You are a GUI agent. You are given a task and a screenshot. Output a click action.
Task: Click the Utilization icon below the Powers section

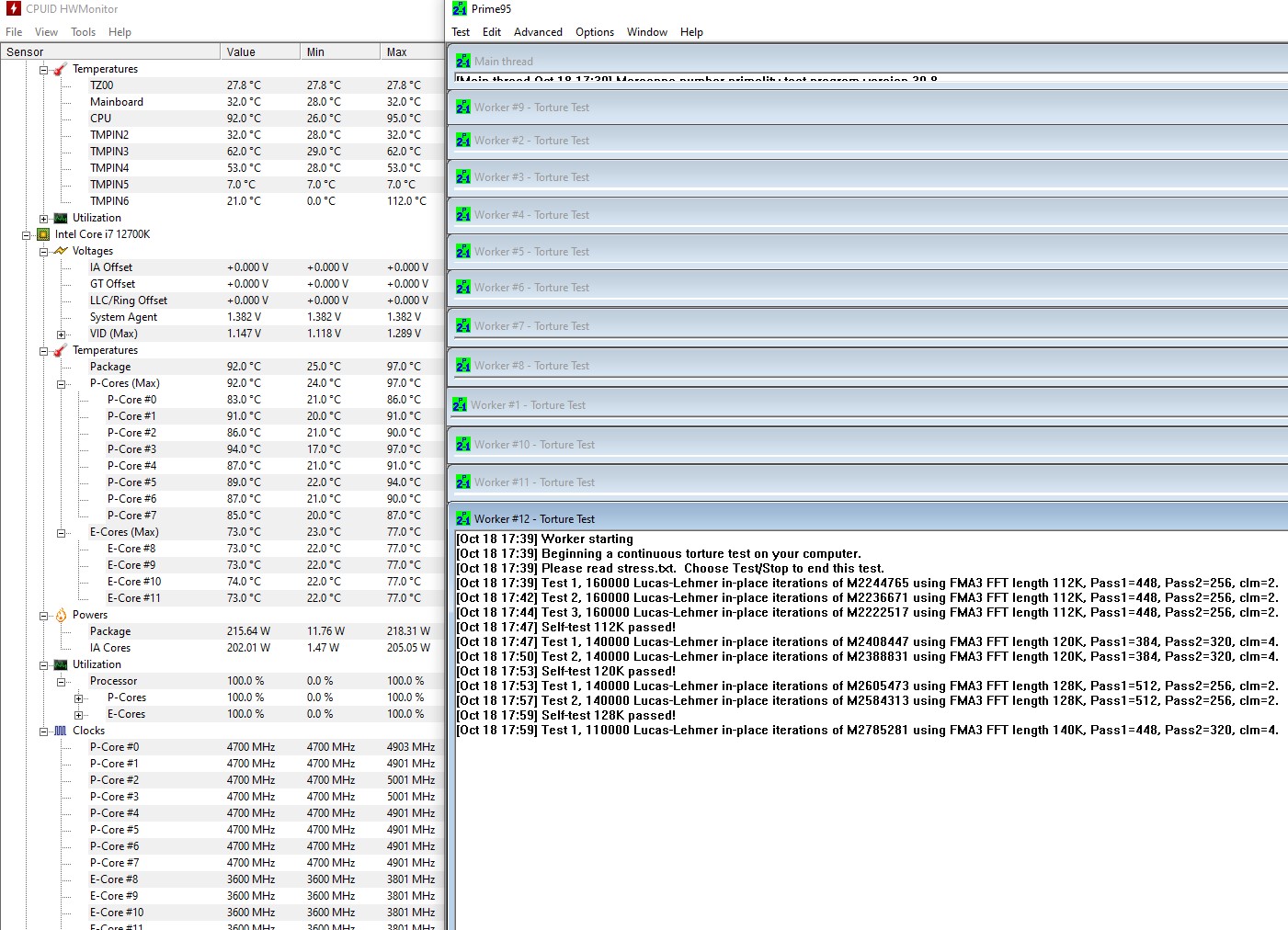61,664
